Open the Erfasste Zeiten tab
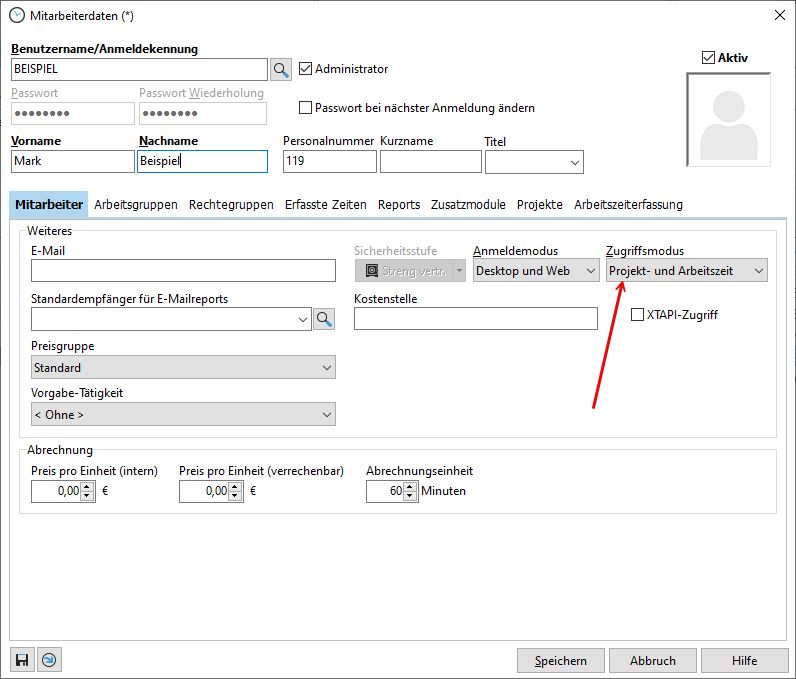The image size is (796, 679). 325,204
